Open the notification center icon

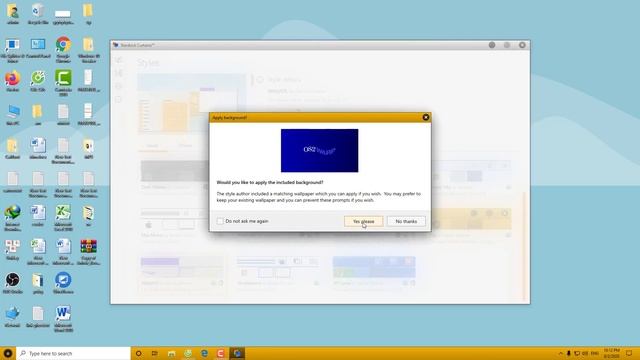click(x=629, y=353)
